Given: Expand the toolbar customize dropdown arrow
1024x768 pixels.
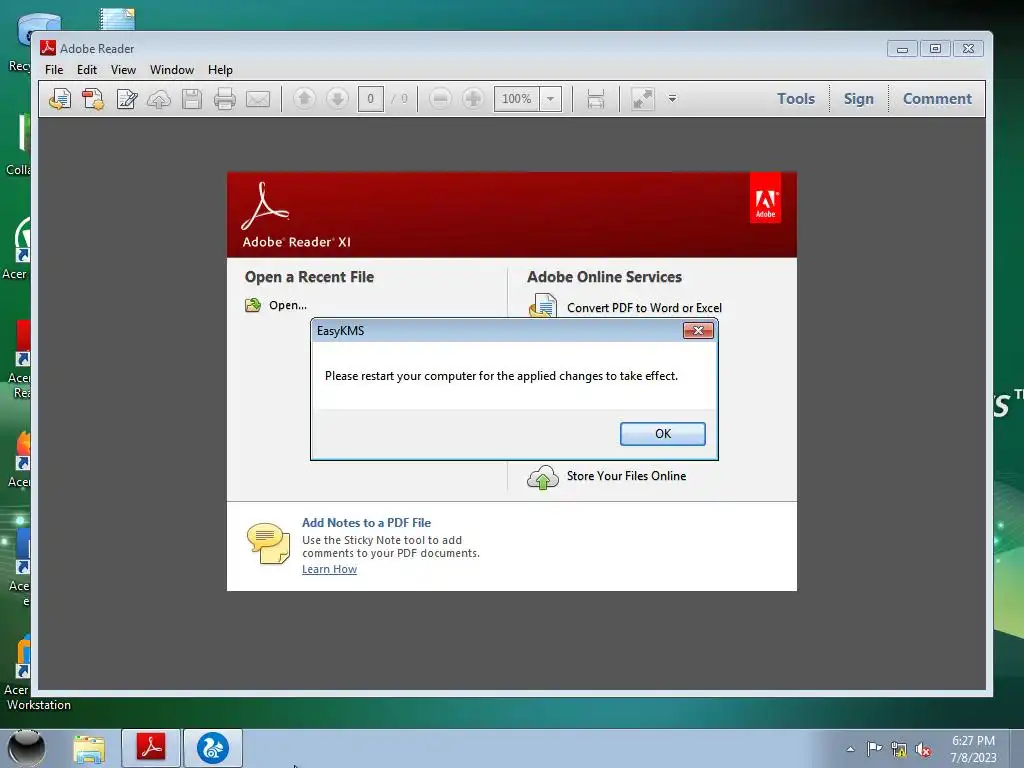Looking at the screenshot, I should click(x=672, y=99).
